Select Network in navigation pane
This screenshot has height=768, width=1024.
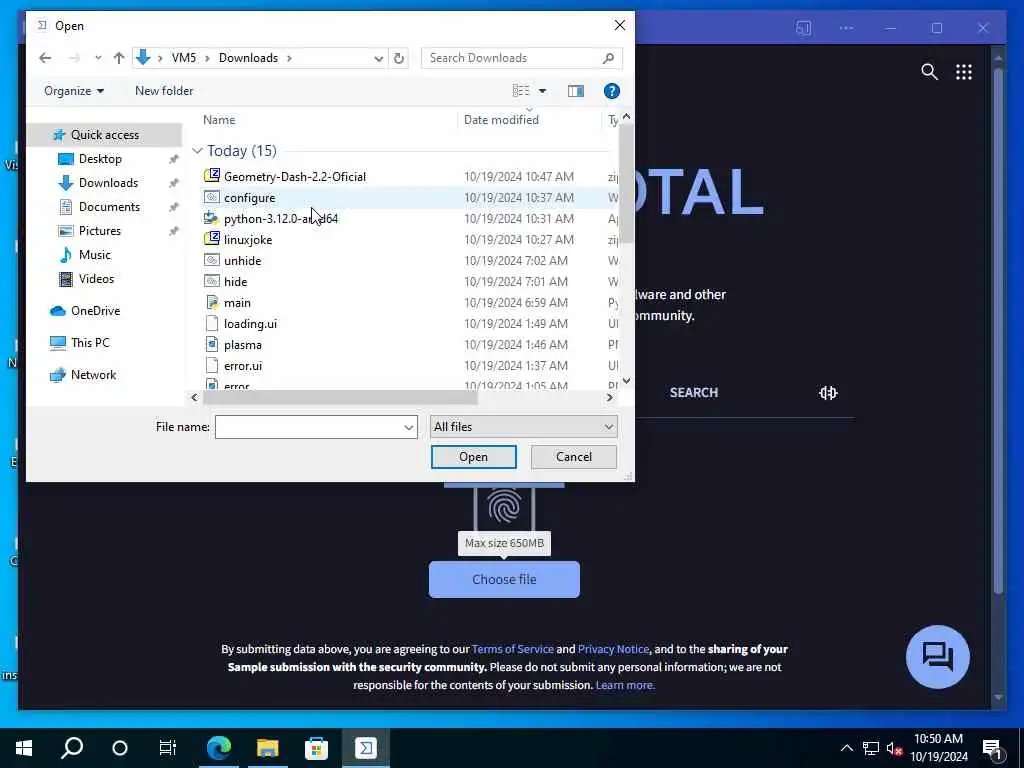tap(93, 375)
